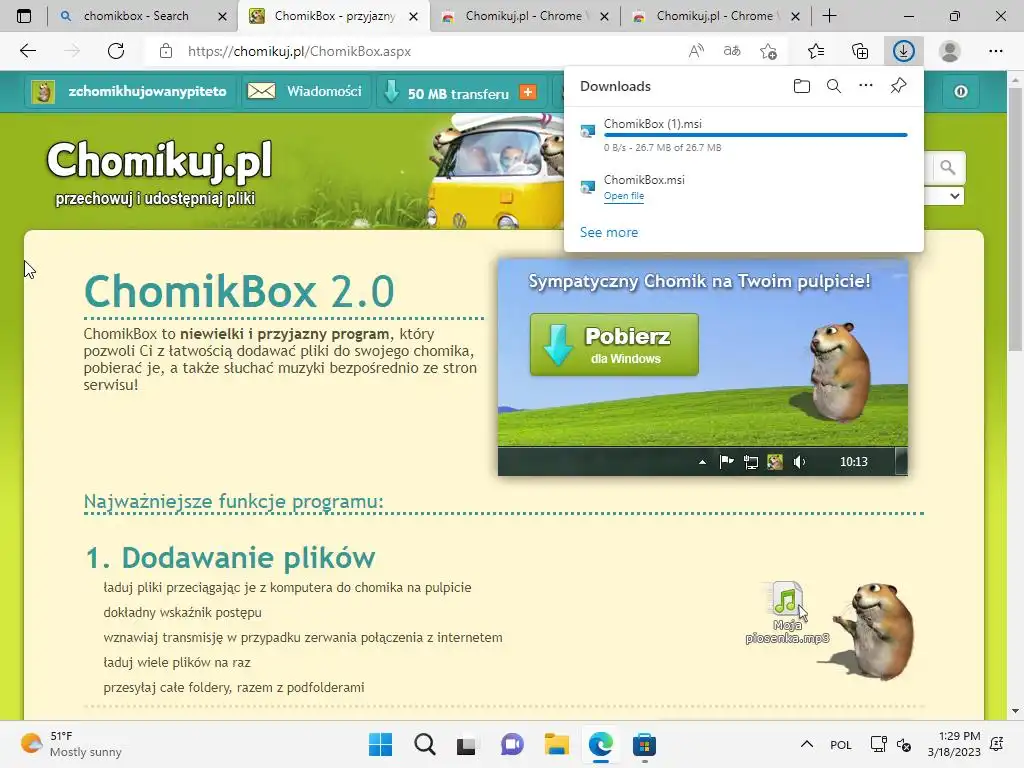Search downloads in Downloads panel
This screenshot has height=768, width=1024.
834,86
